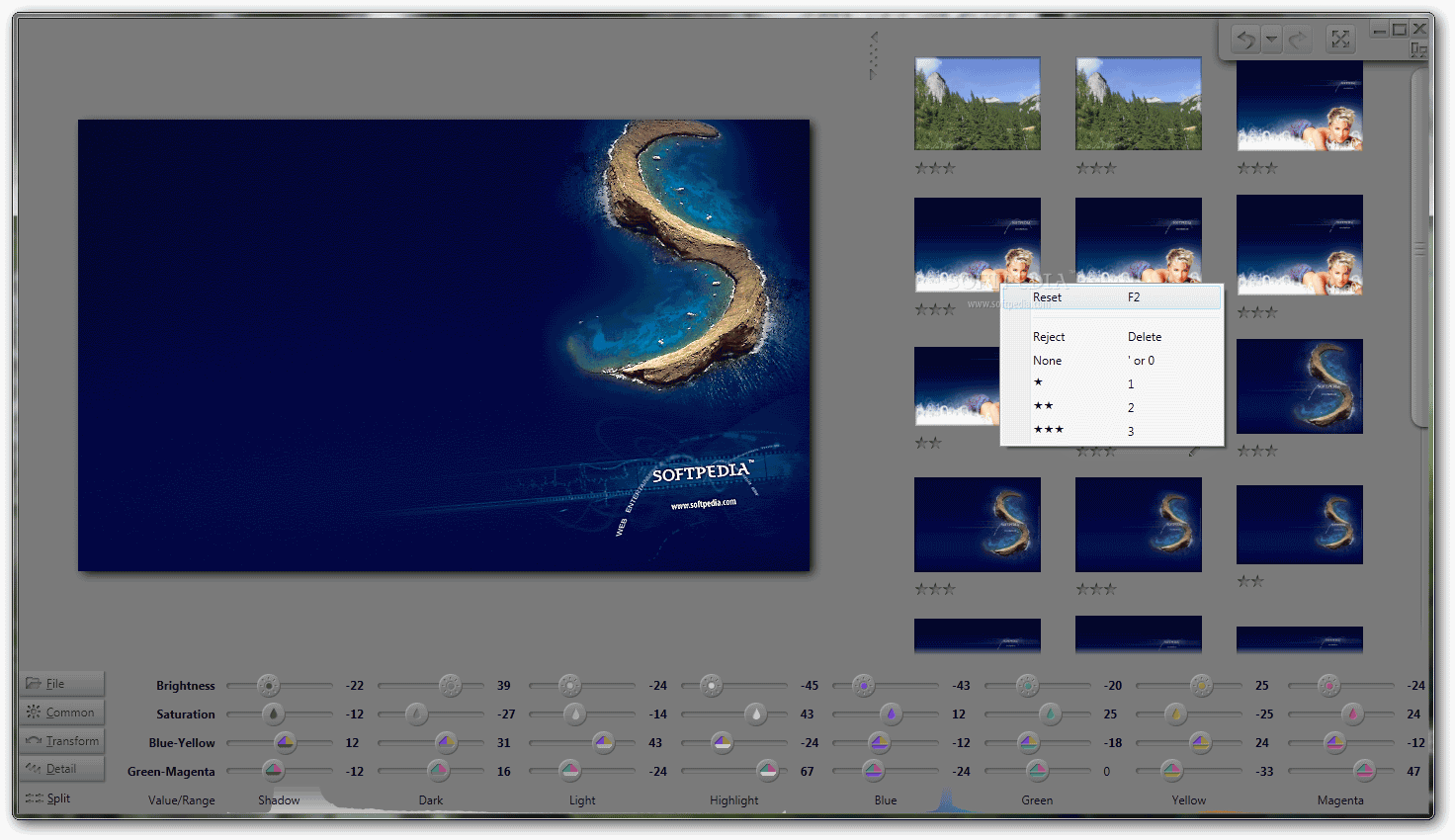Click the Yellow column label
The image size is (1455, 840).
(x=1189, y=800)
